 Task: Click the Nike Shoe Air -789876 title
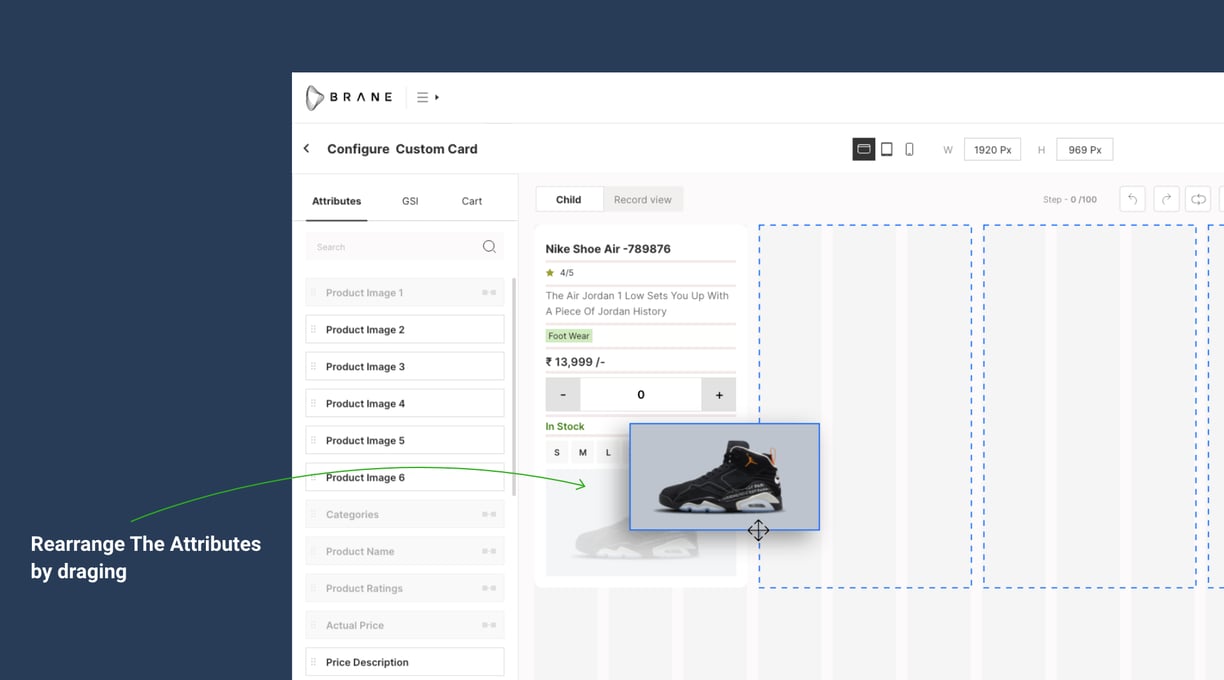608,249
